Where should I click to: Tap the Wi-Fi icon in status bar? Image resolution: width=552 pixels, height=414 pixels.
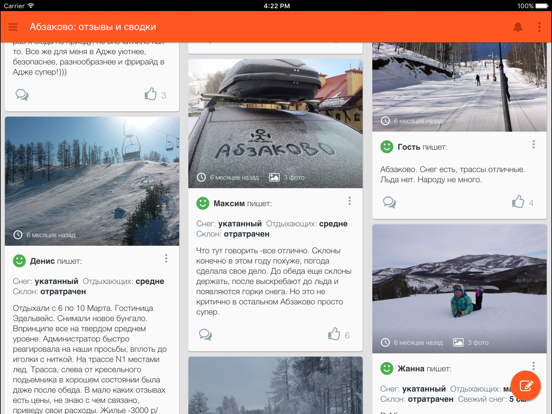click(31, 6)
